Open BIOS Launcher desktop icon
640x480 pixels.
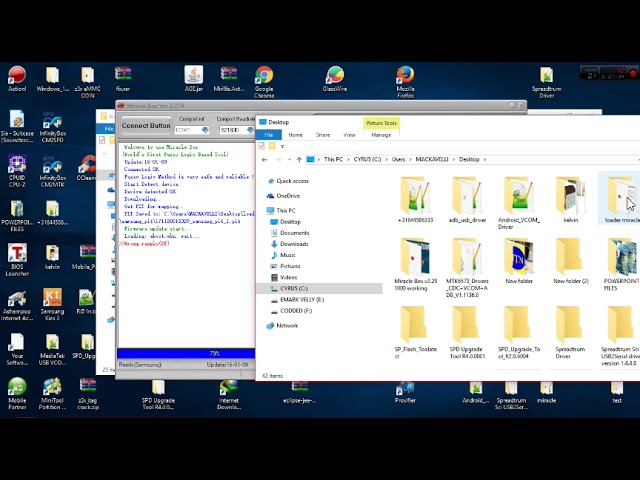tap(17, 260)
